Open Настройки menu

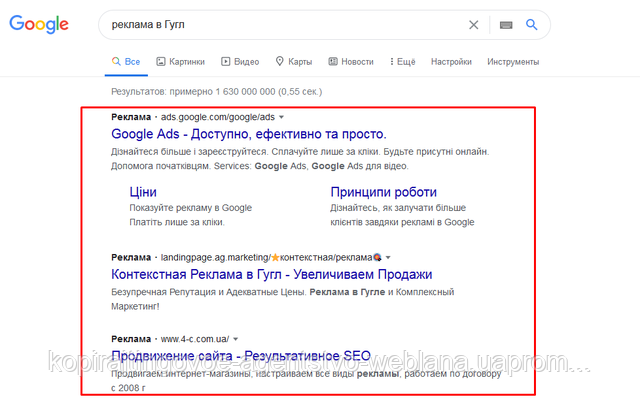(x=451, y=62)
